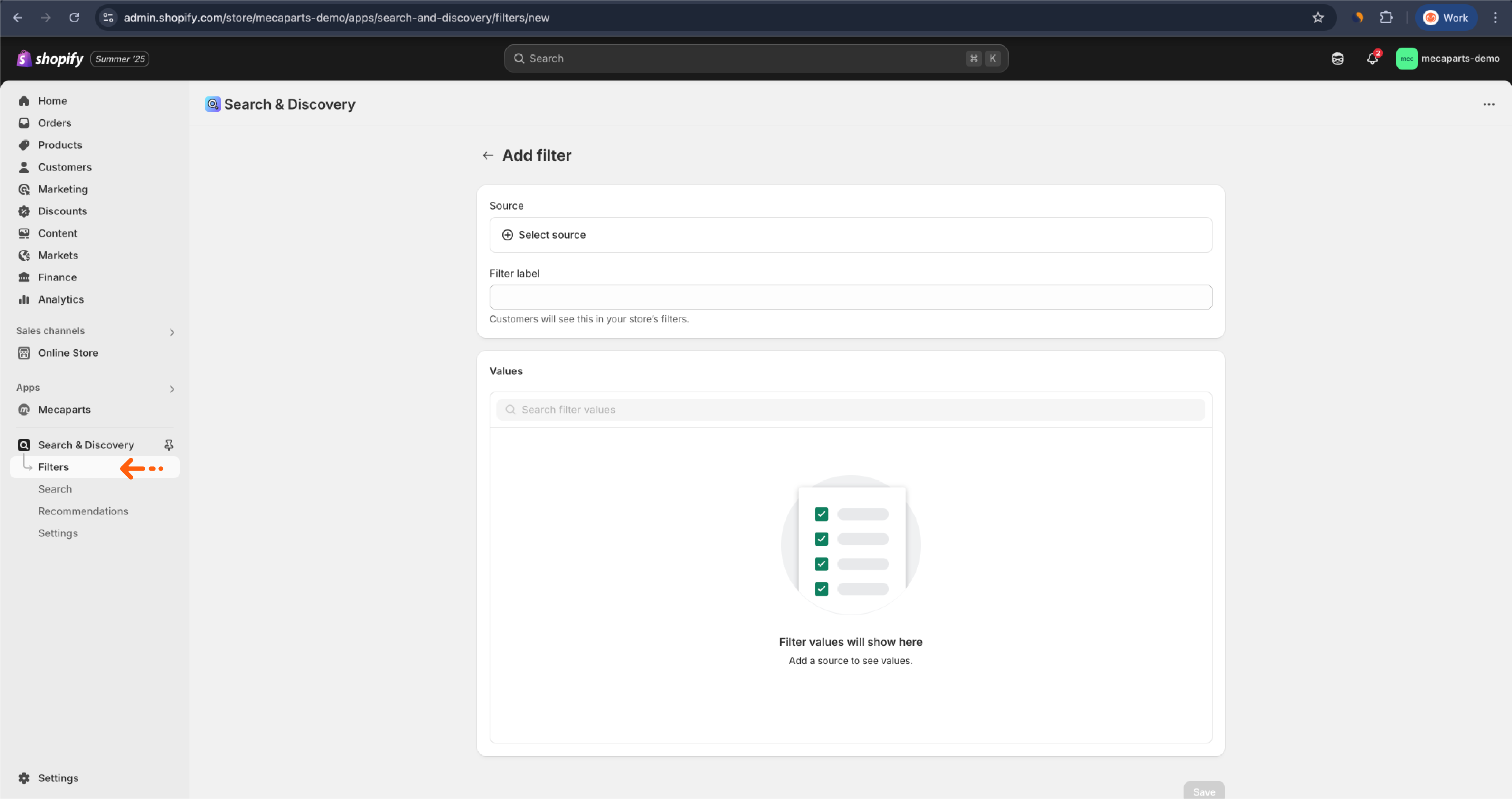Expand the Sales channels section chevron
Viewport: 1512px width, 799px height.
[x=171, y=333]
